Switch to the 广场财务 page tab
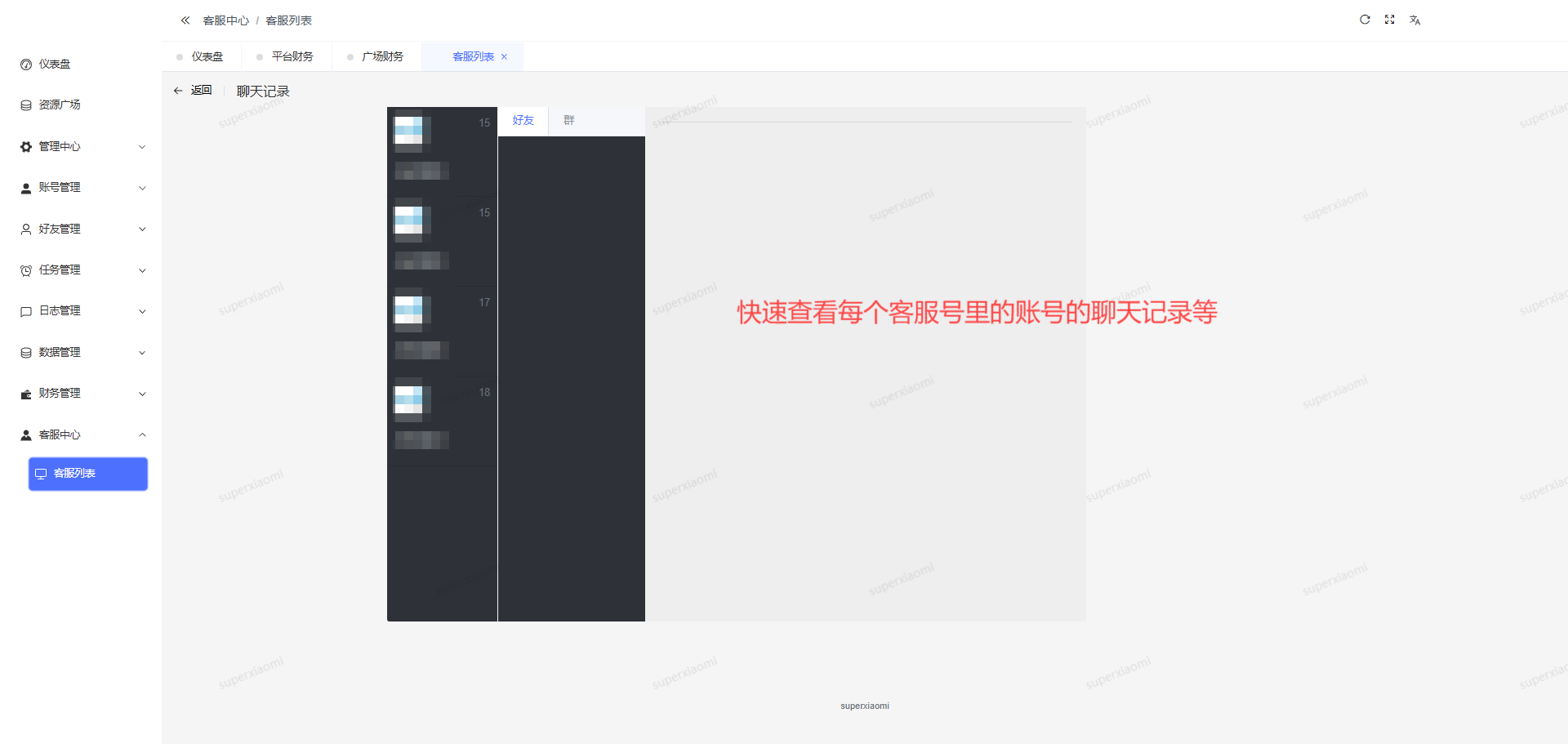The height and width of the screenshot is (744, 1568). coord(376,56)
